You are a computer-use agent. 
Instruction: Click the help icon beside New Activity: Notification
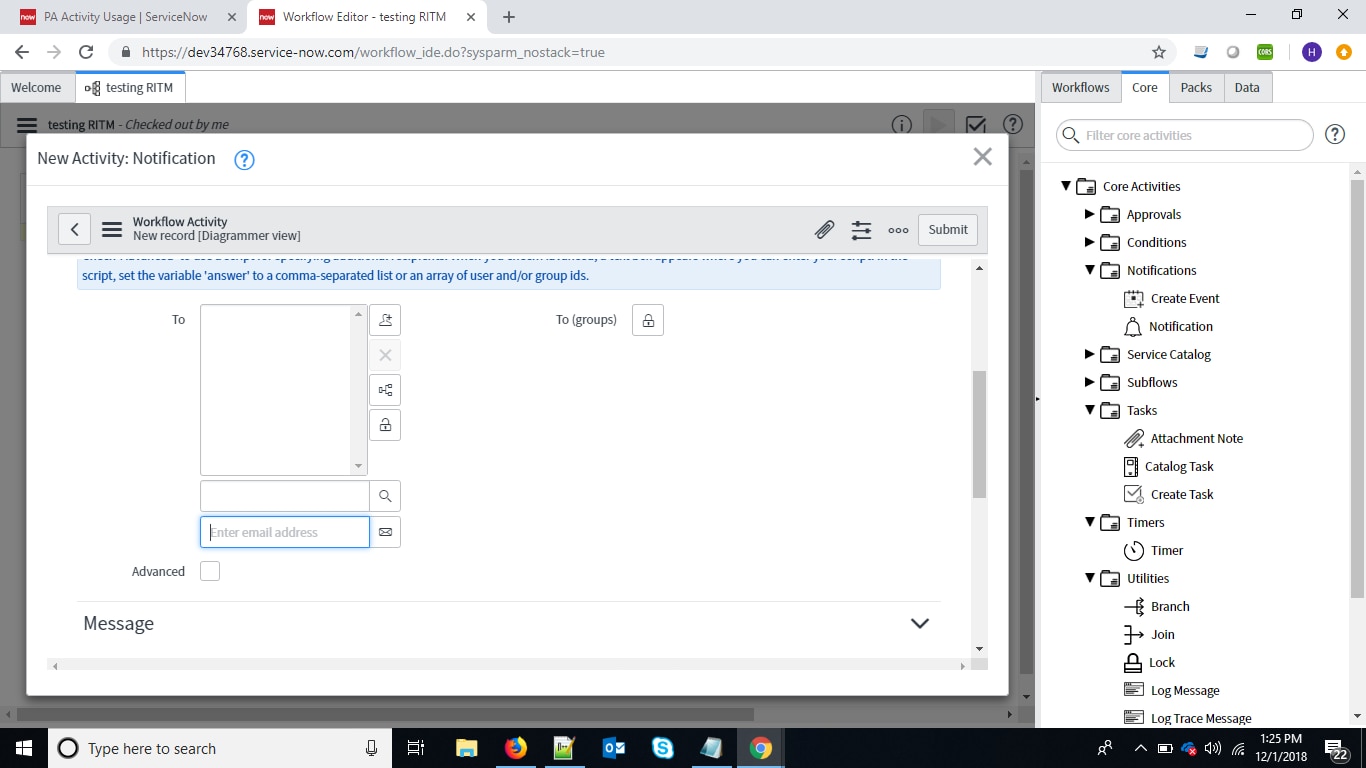pyautogui.click(x=244, y=160)
